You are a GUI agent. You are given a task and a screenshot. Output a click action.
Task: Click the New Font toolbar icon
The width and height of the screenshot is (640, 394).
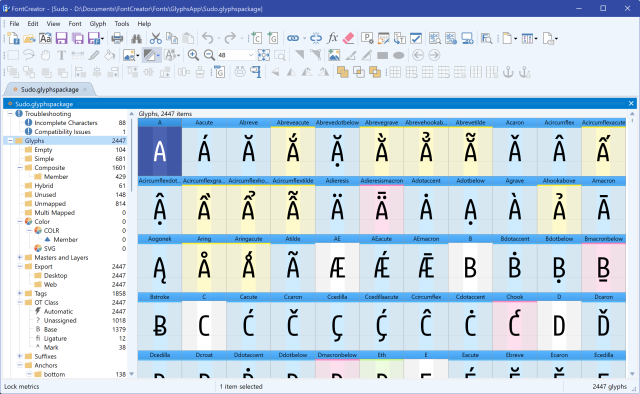click(13, 38)
